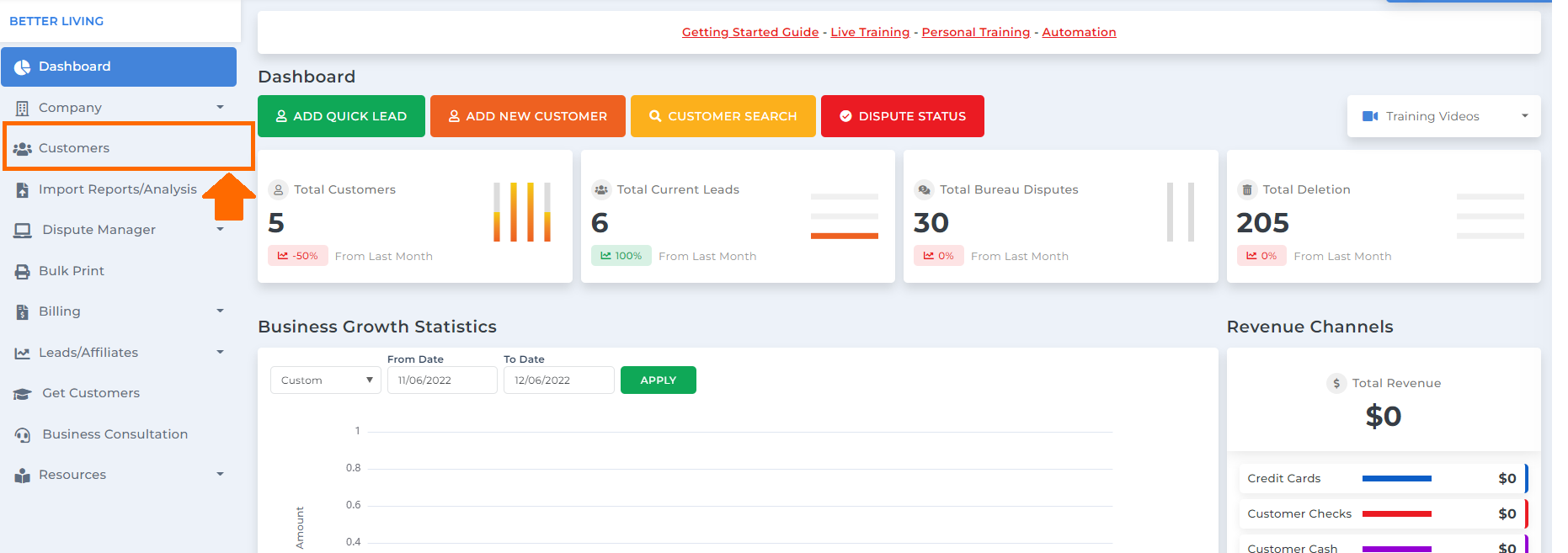Click the Business Consultation headset icon
This screenshot has height=553, width=1568.
(x=23, y=435)
